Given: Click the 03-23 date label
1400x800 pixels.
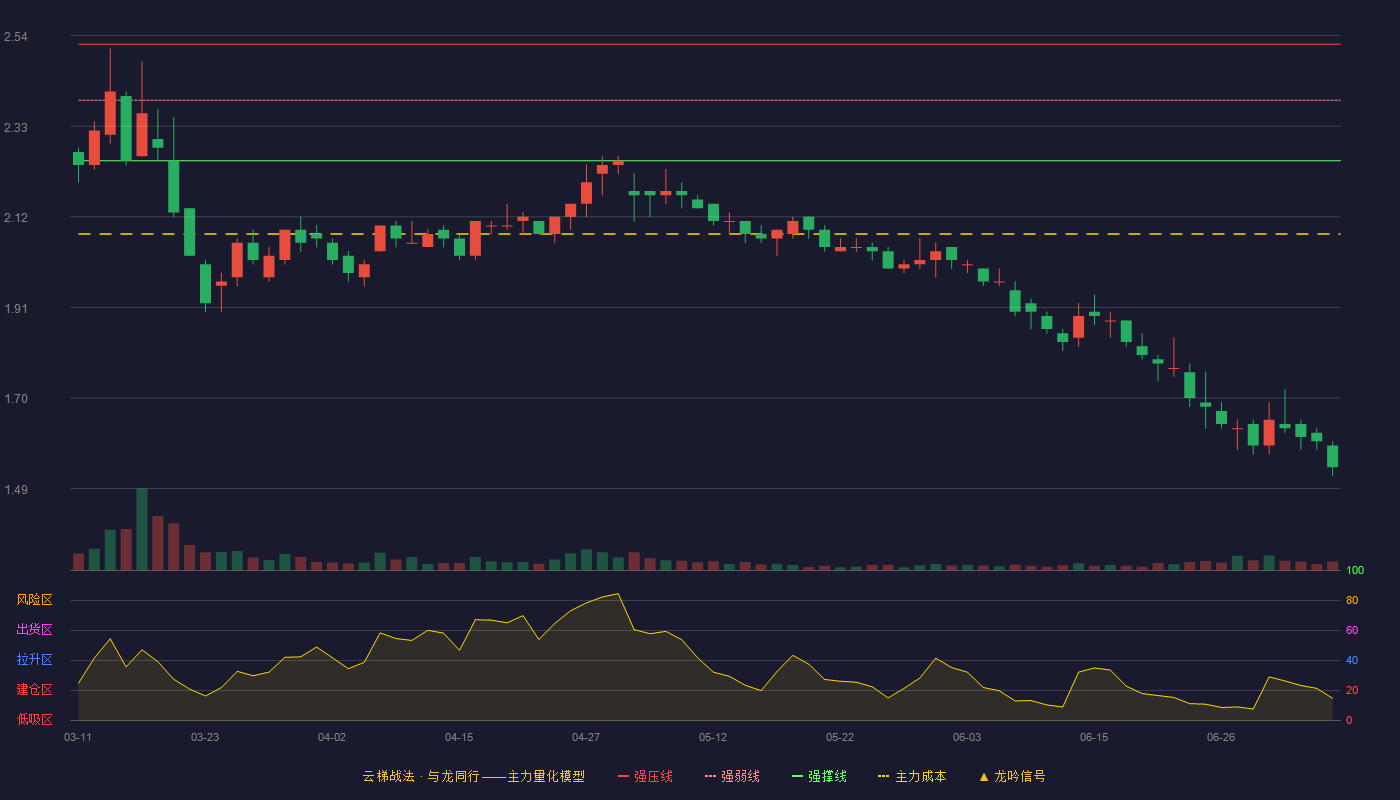Looking at the screenshot, I should pyautogui.click(x=205, y=737).
